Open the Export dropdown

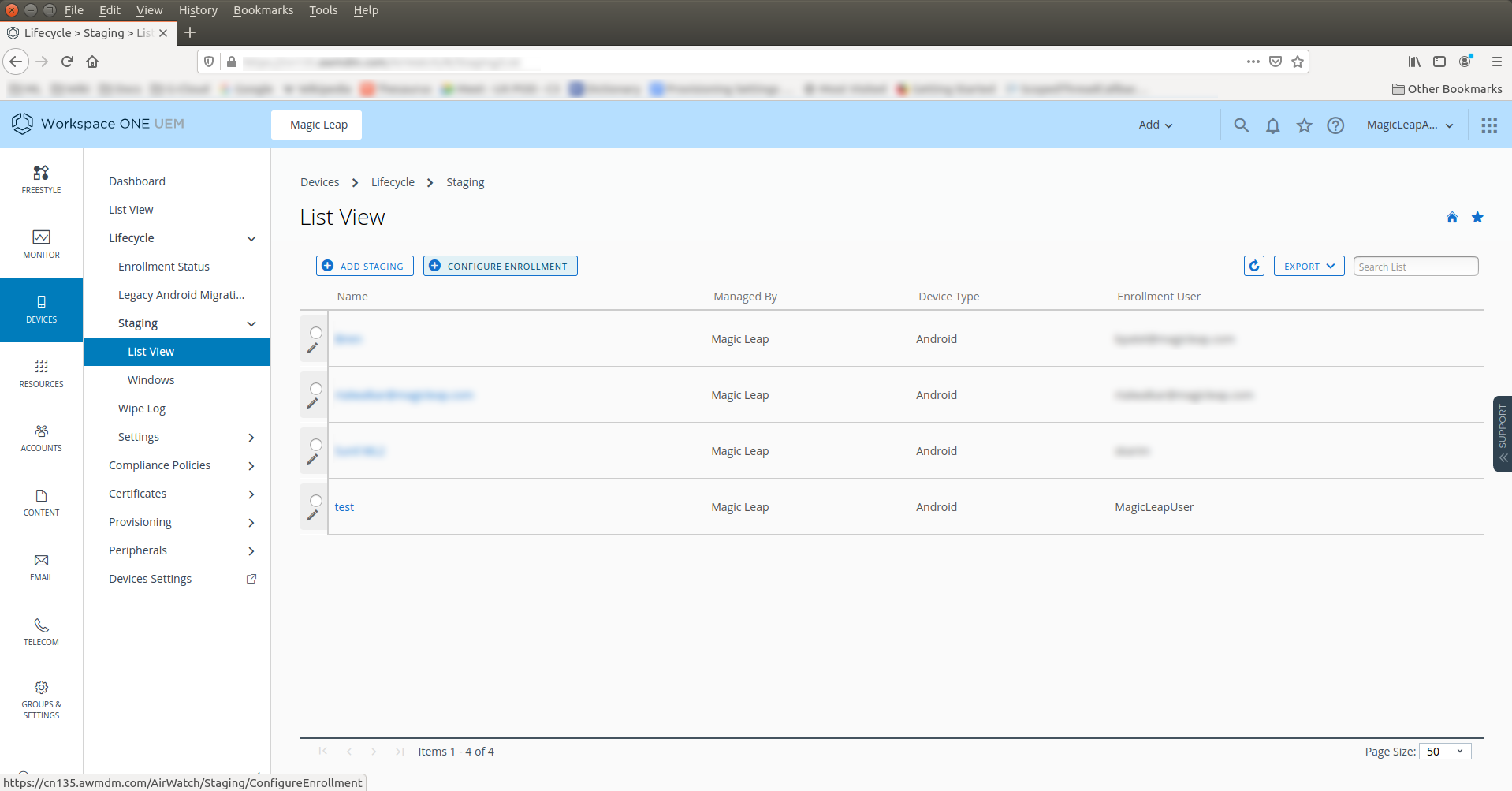pyautogui.click(x=1309, y=266)
